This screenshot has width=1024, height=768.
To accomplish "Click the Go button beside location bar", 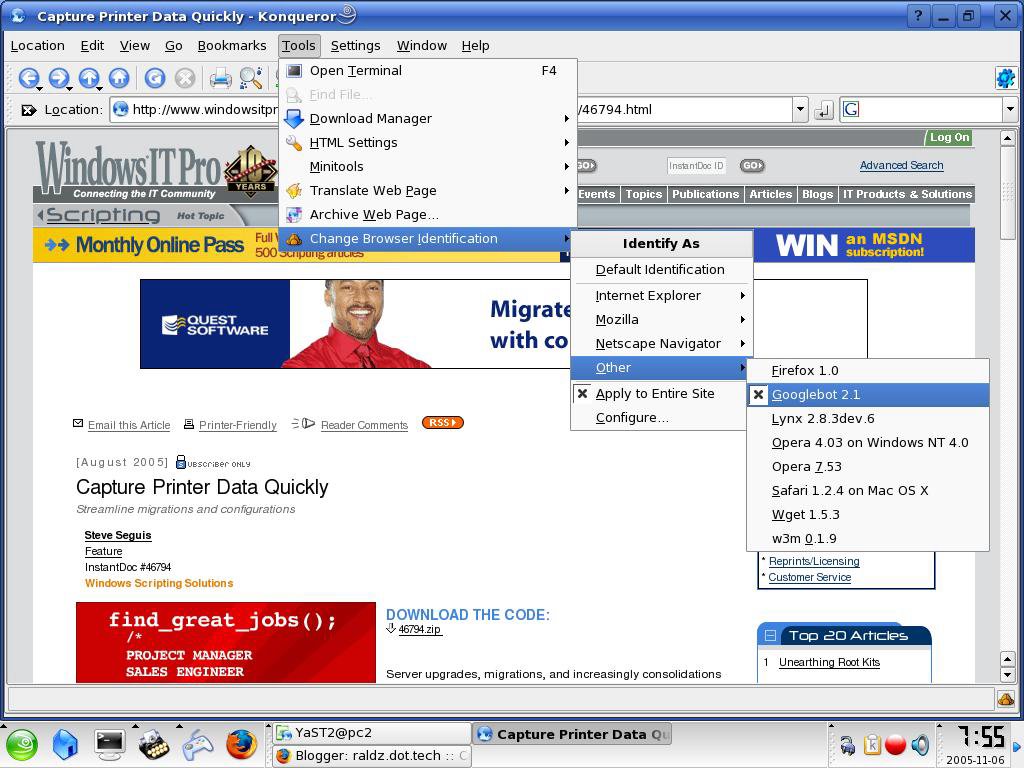I will pos(824,110).
